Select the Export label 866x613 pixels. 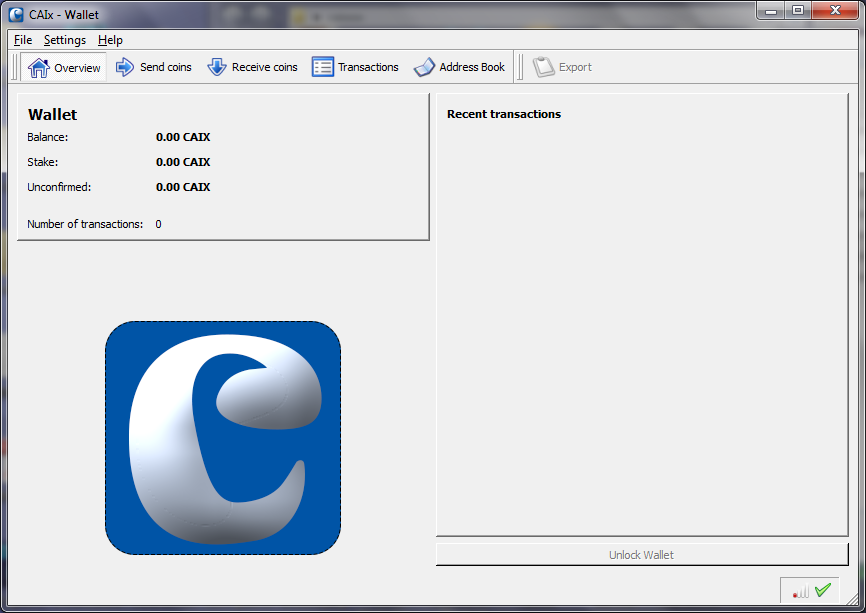(x=575, y=67)
